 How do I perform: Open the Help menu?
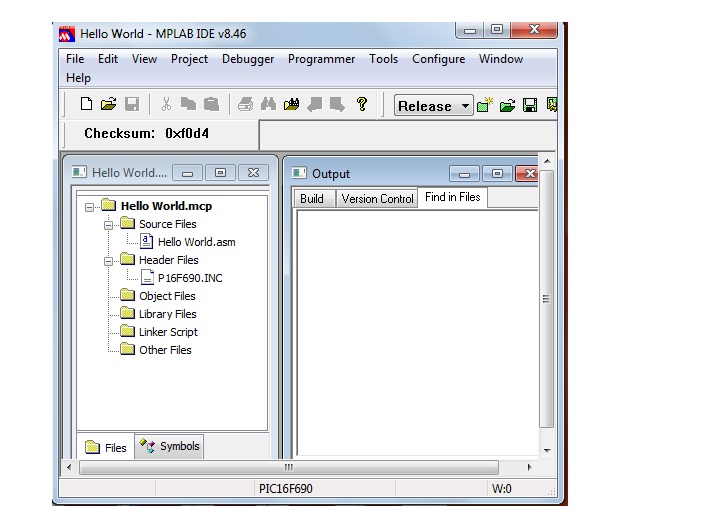pyautogui.click(x=78, y=78)
